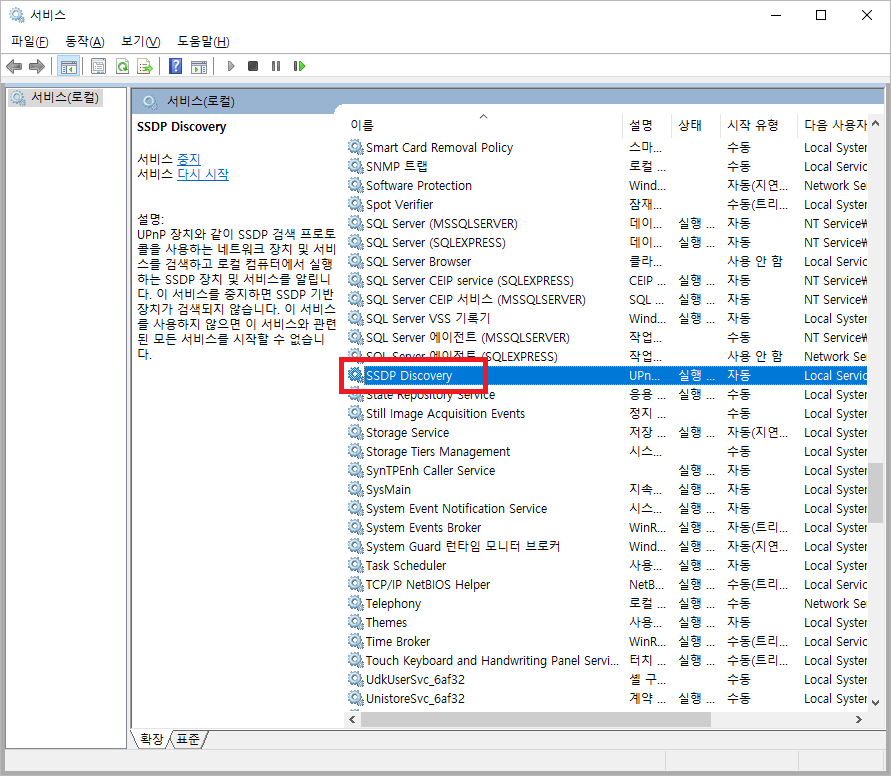
Task: Click gear icon of UdkUserSvc_6af32 row
Action: (x=356, y=679)
